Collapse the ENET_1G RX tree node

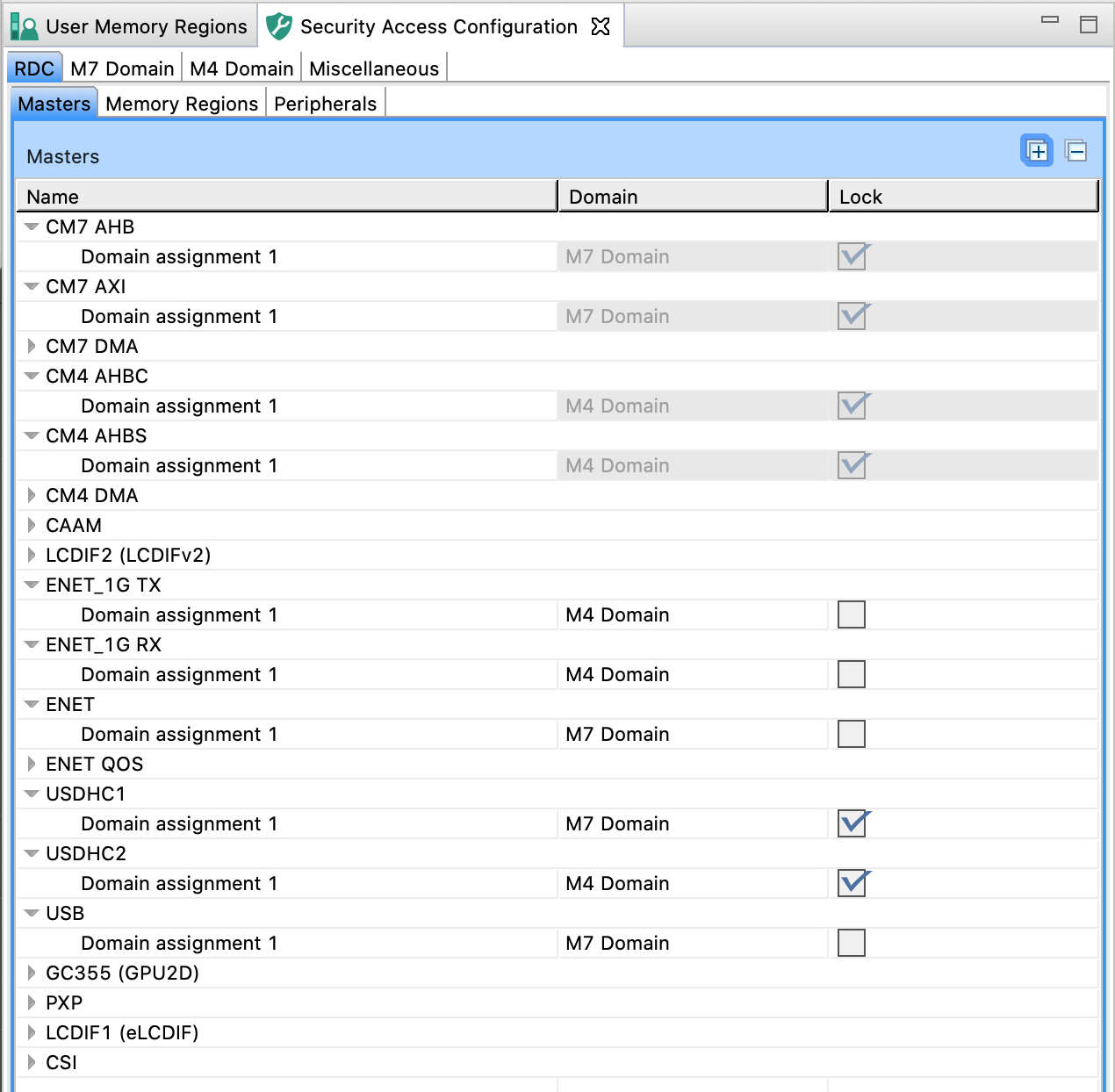[32, 644]
